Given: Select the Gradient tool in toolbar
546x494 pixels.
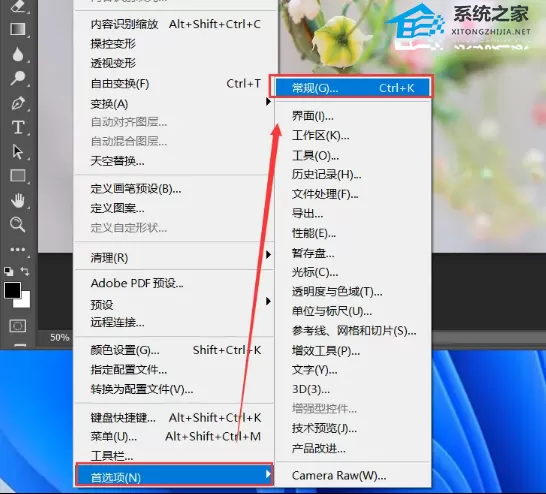Looking at the screenshot, I should (18, 29).
